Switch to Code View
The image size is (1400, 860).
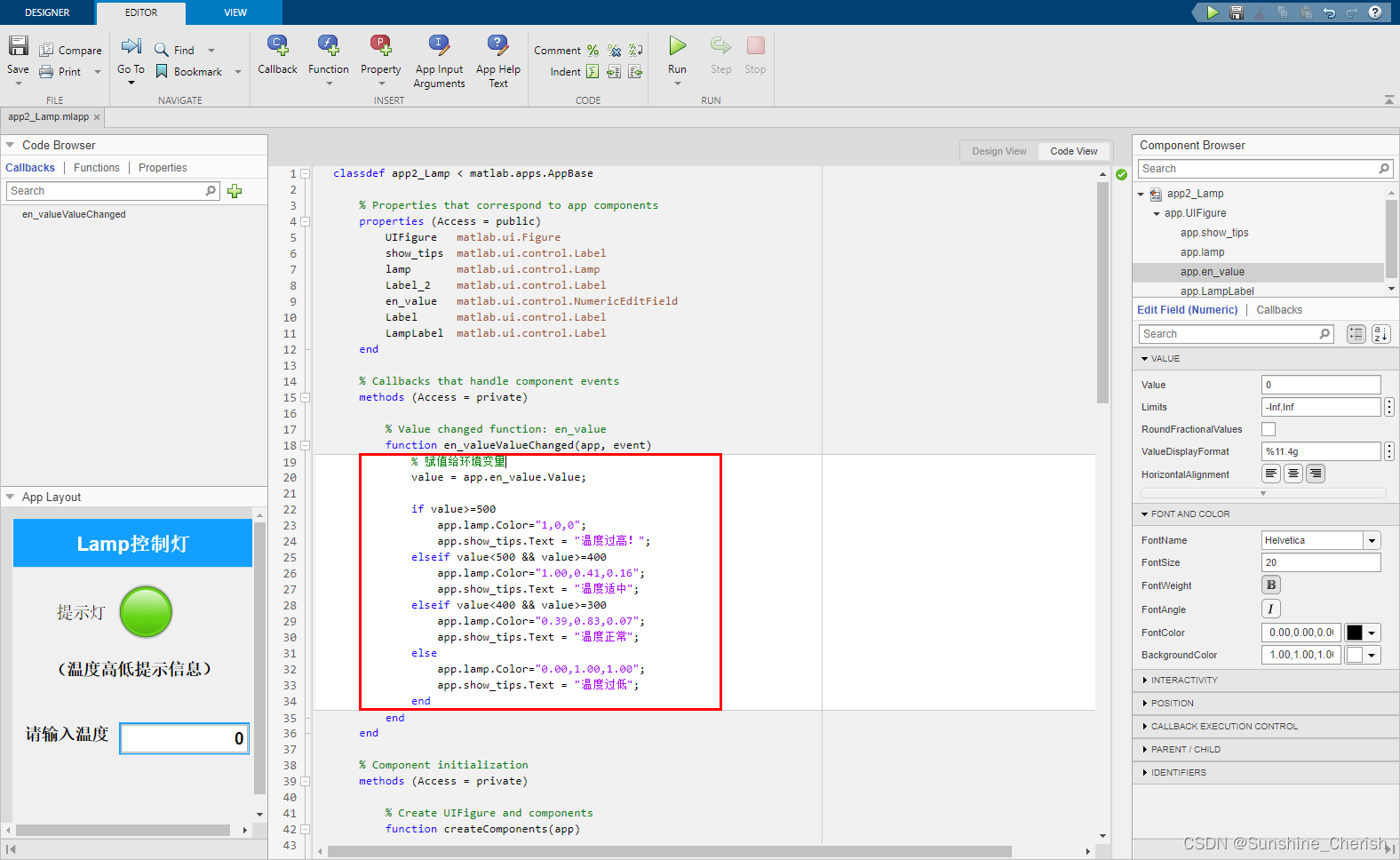[x=1073, y=151]
